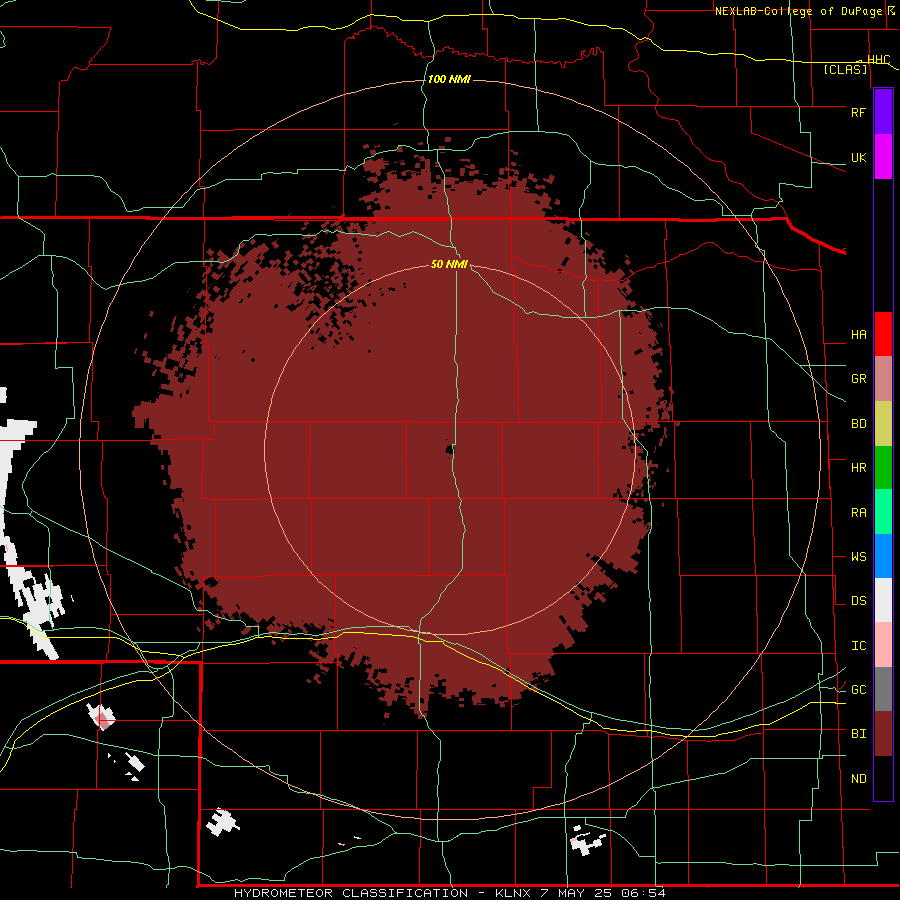Image resolution: width=900 pixels, height=900 pixels.
Task: Click the HHC product code label
Action: tap(878, 60)
